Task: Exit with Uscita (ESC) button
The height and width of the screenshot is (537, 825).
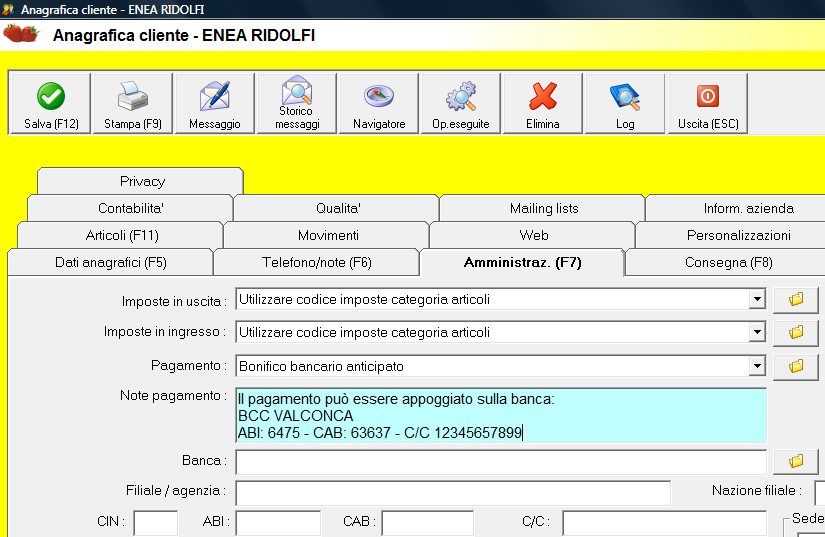Action: 708,104
